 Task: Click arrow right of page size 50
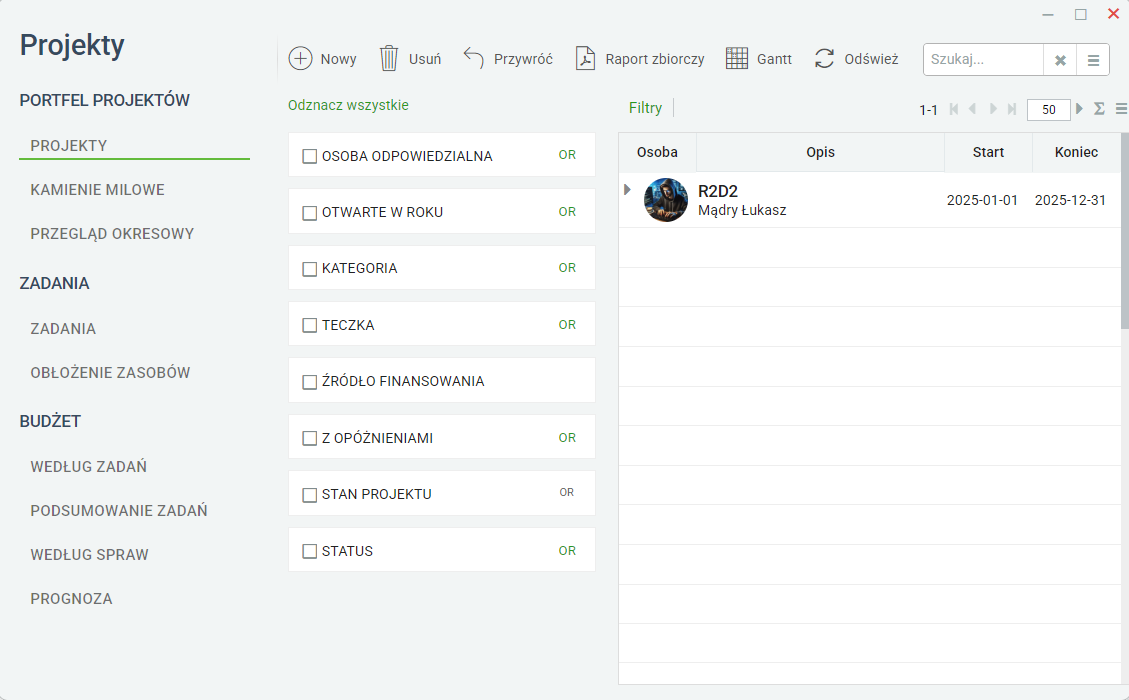[1079, 109]
